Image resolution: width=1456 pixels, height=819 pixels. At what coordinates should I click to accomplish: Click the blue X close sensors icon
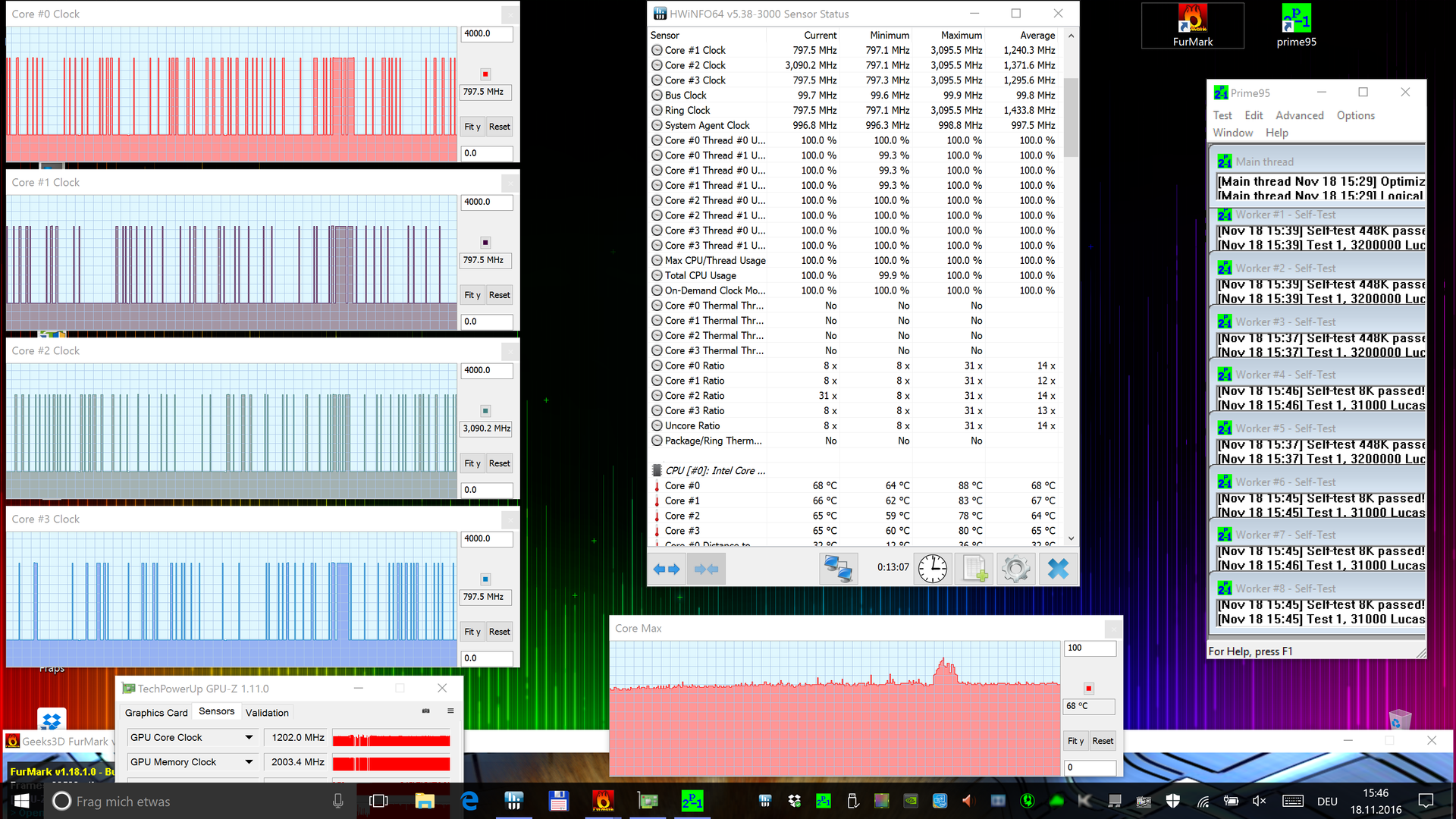[x=1058, y=569]
